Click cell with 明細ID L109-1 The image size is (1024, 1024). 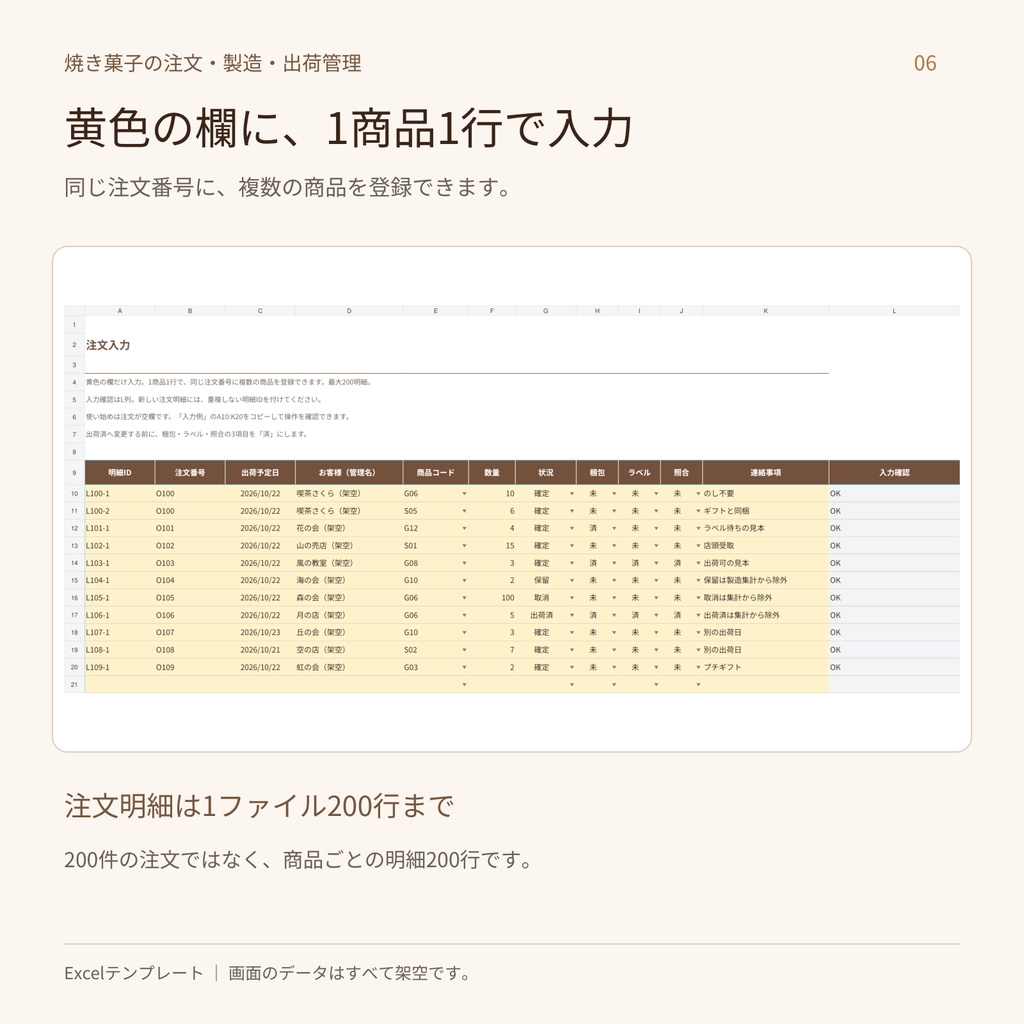click(x=120, y=667)
